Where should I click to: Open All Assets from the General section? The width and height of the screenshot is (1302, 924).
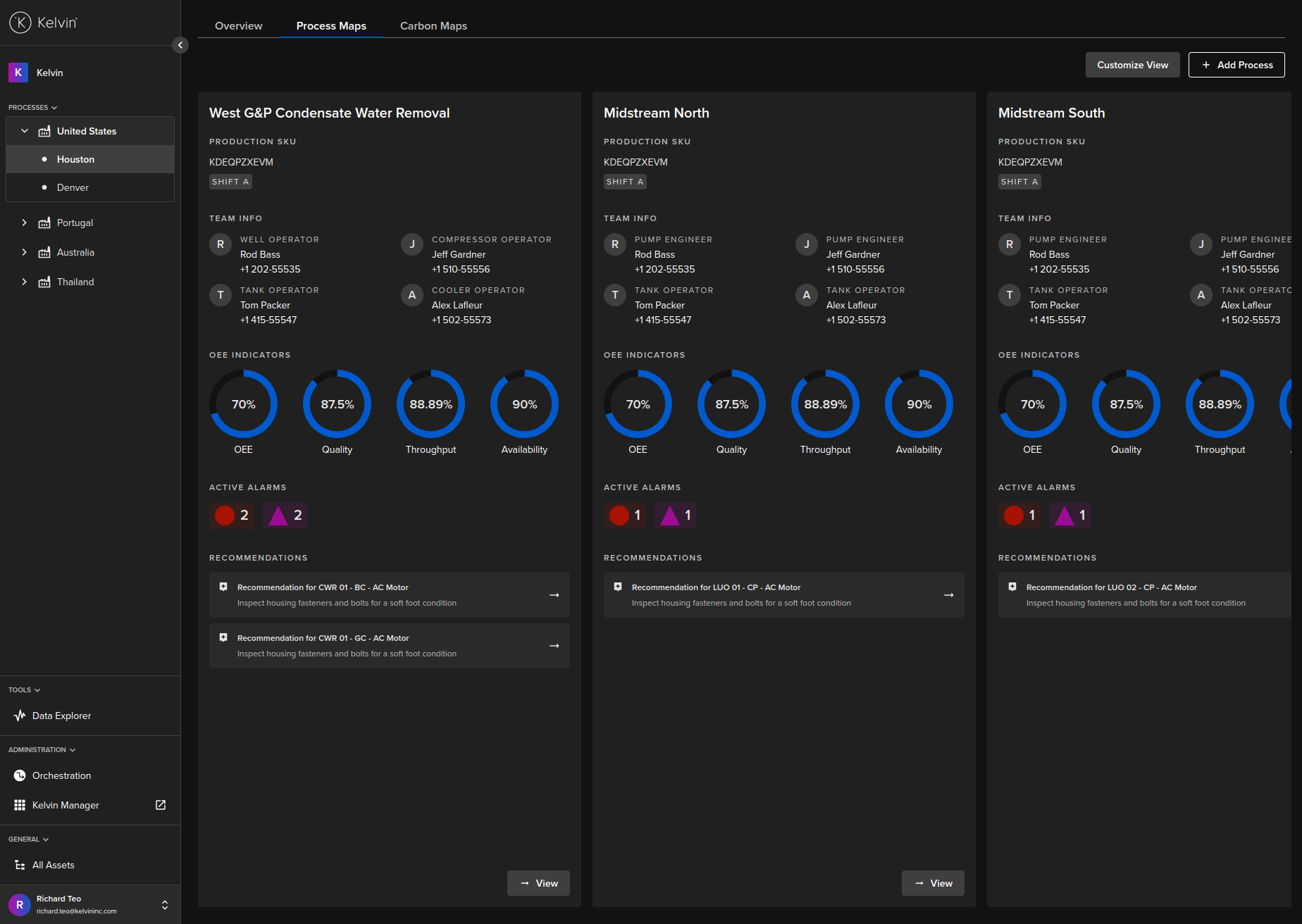pos(53,865)
